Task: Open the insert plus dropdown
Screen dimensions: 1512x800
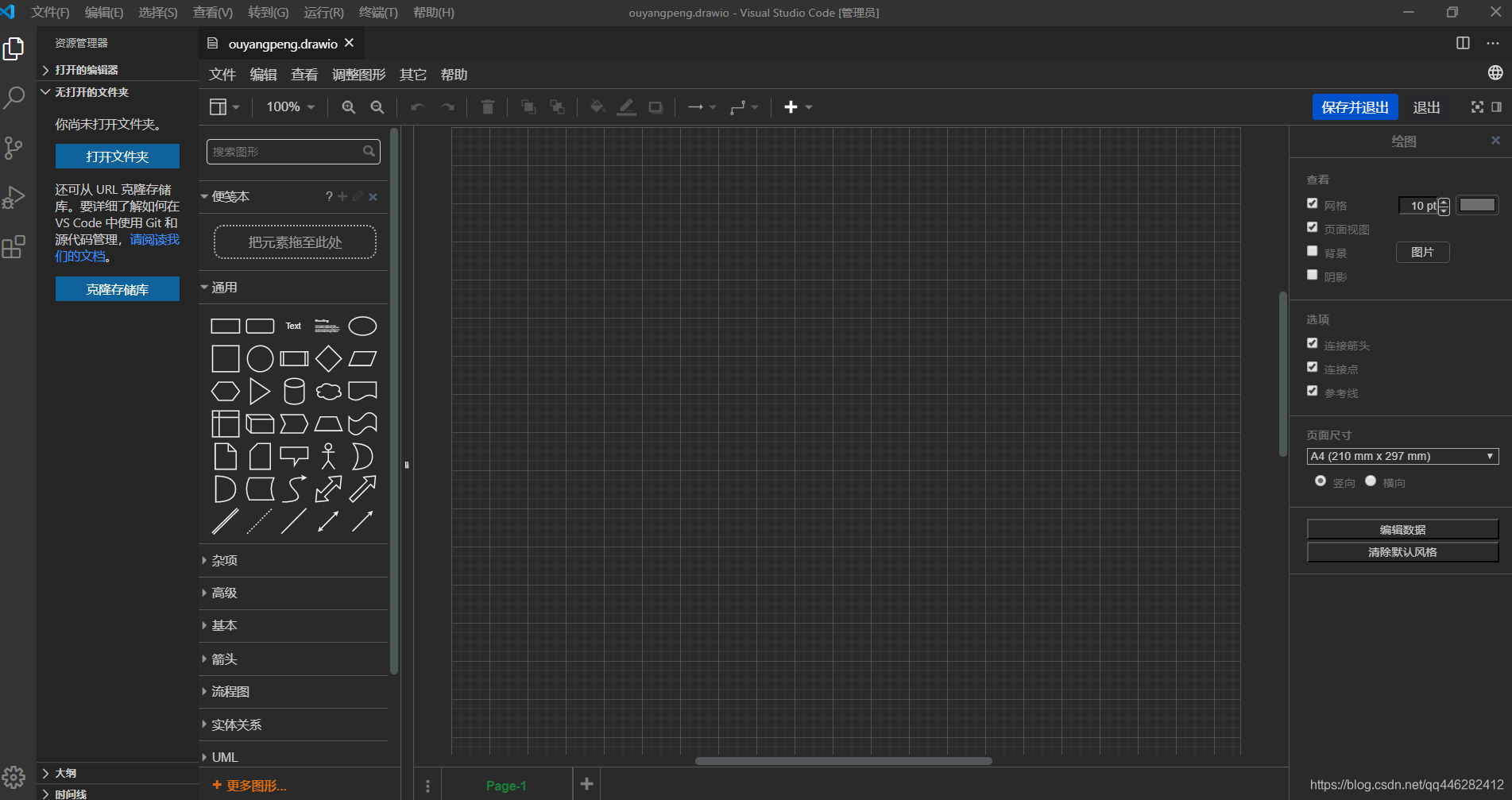Action: 798,107
